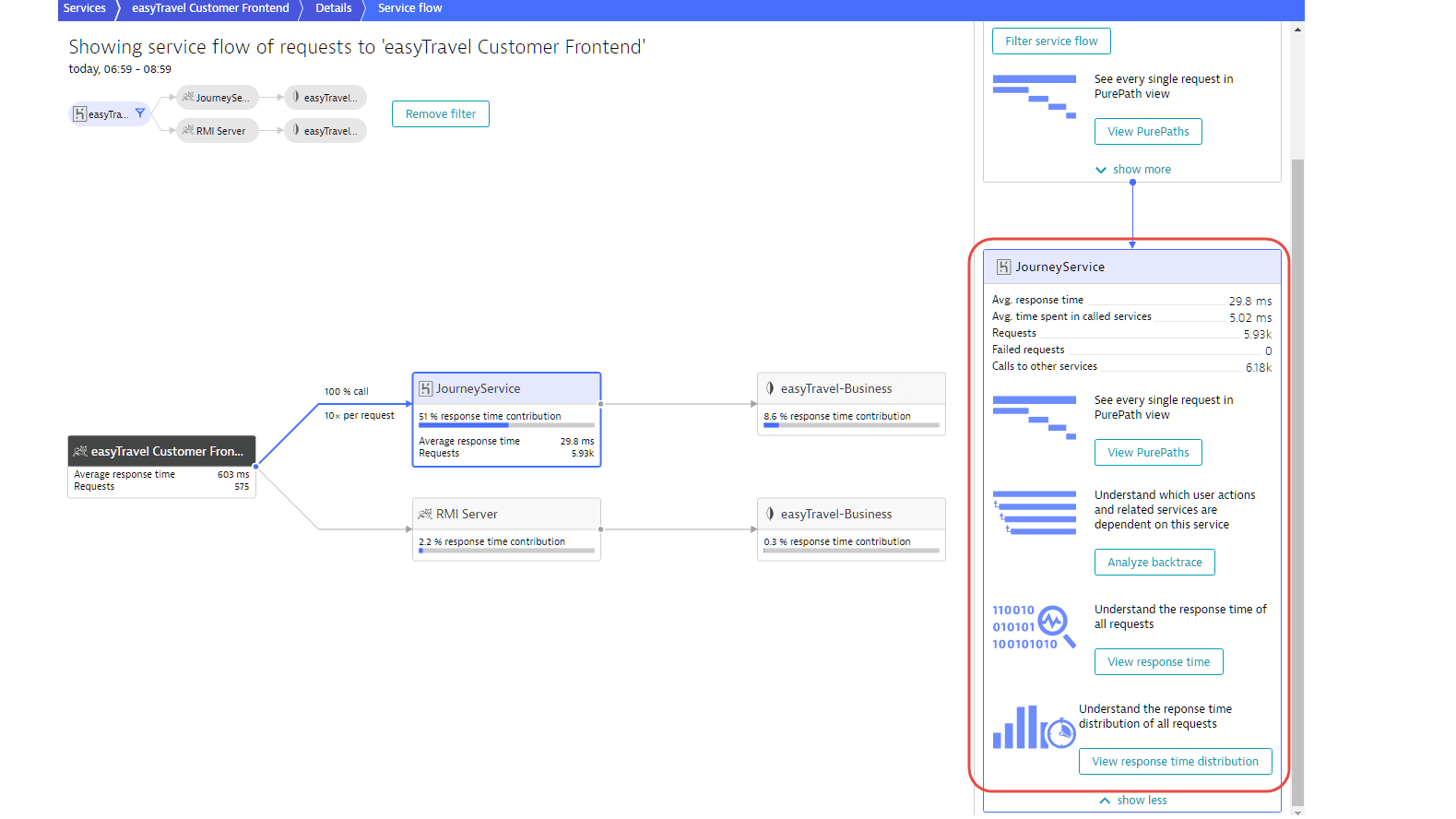Click the 'Showing service flow of requests' heading
The width and height of the screenshot is (1456, 819).
(357, 47)
